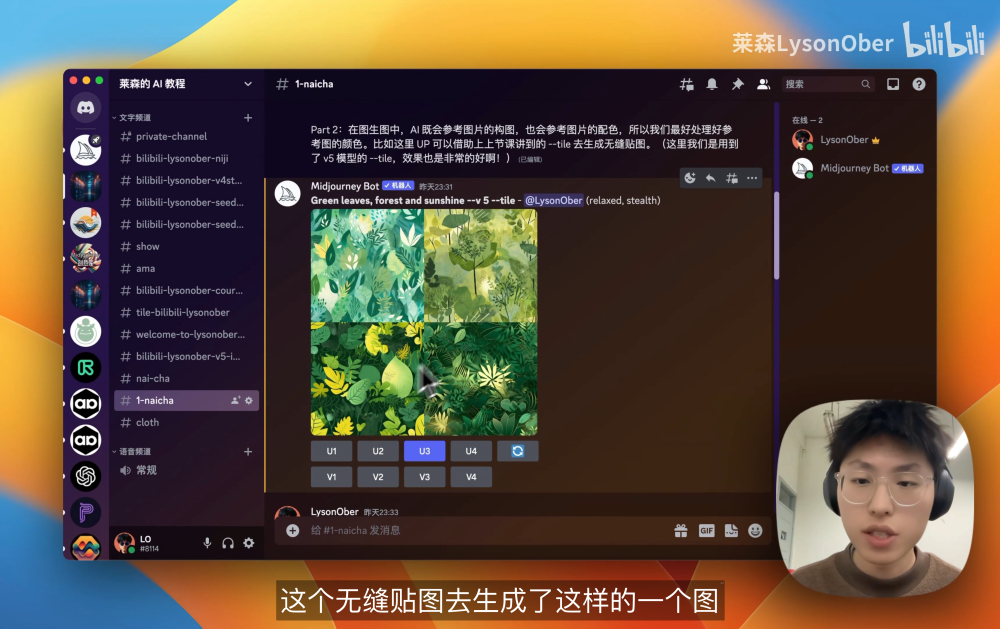Add a channel to 语音频道 category
Screen dimensions: 1000x629
[x=248, y=452]
